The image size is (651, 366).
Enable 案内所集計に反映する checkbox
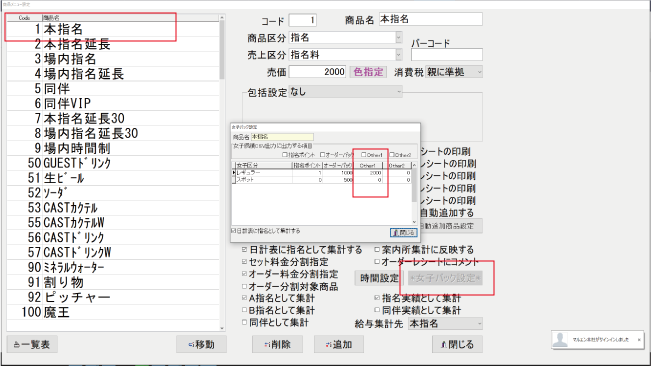pos(377,250)
